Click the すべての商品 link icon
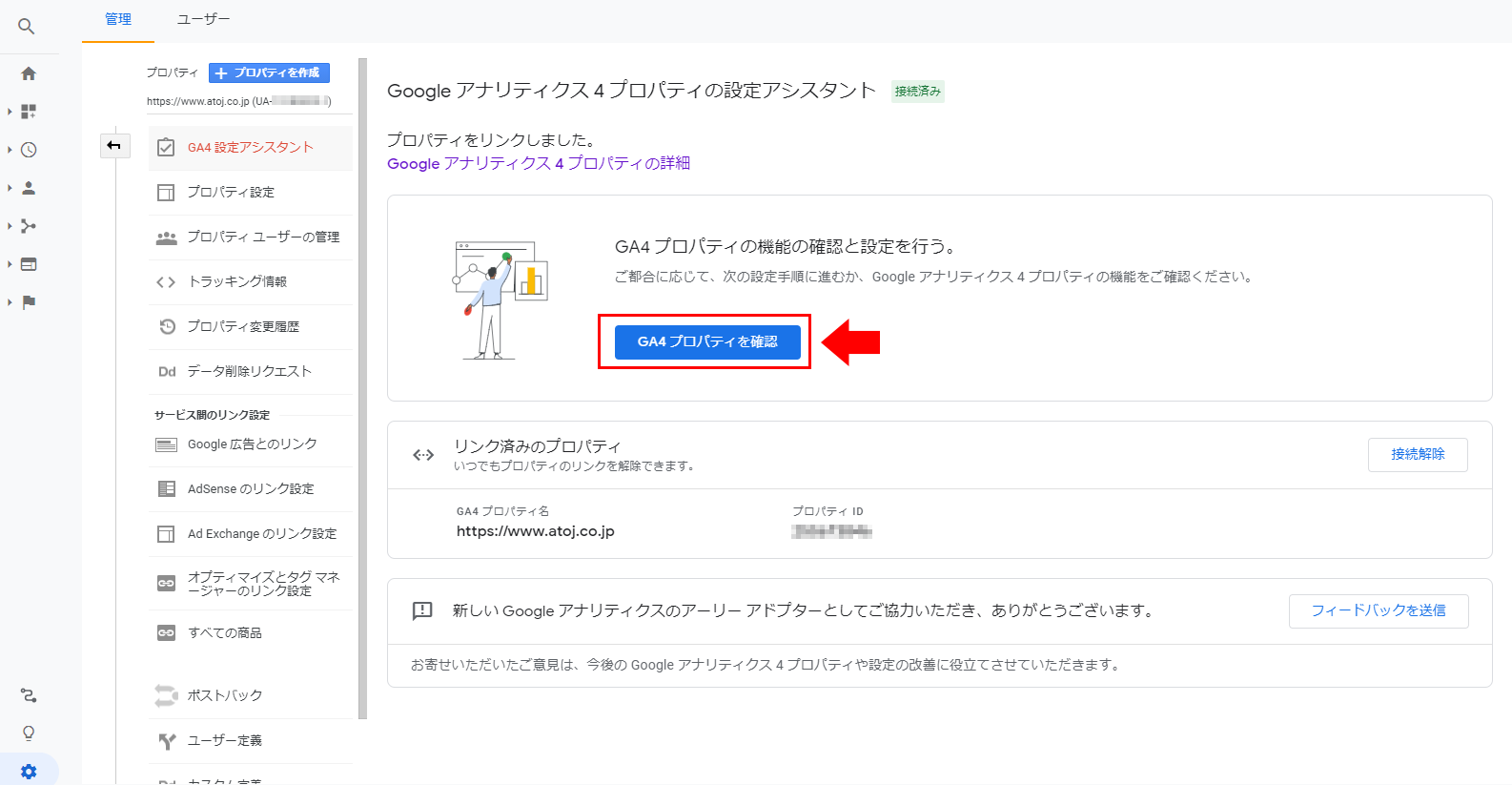The image size is (1512, 785). pyautogui.click(x=166, y=632)
